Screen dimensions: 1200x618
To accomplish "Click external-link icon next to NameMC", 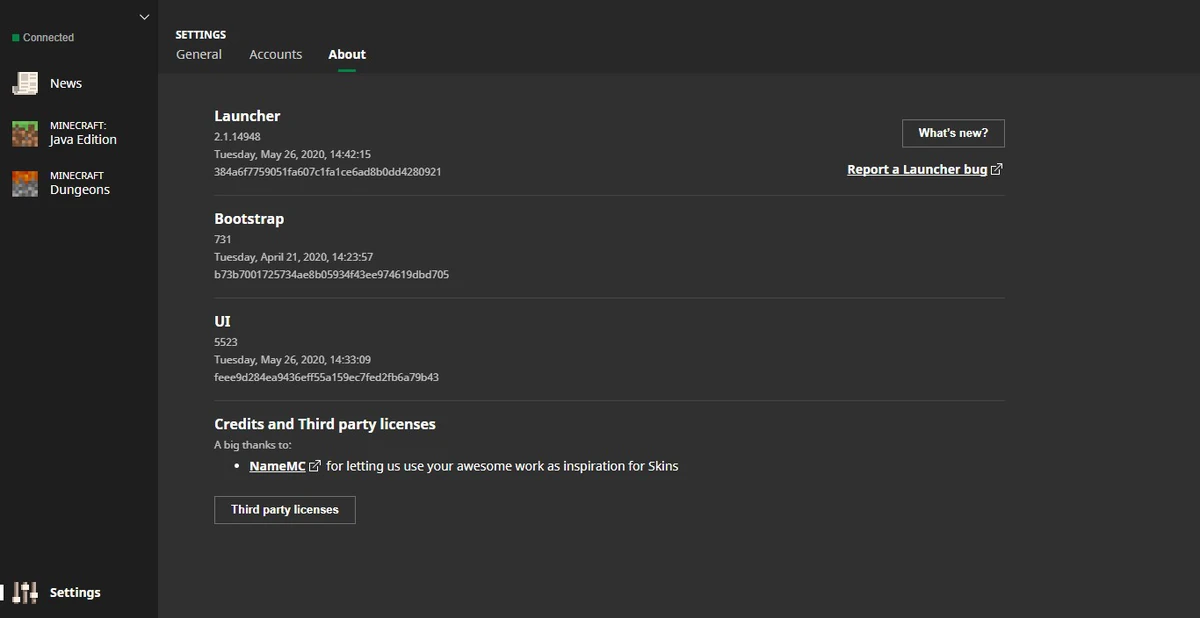I will 315,465.
